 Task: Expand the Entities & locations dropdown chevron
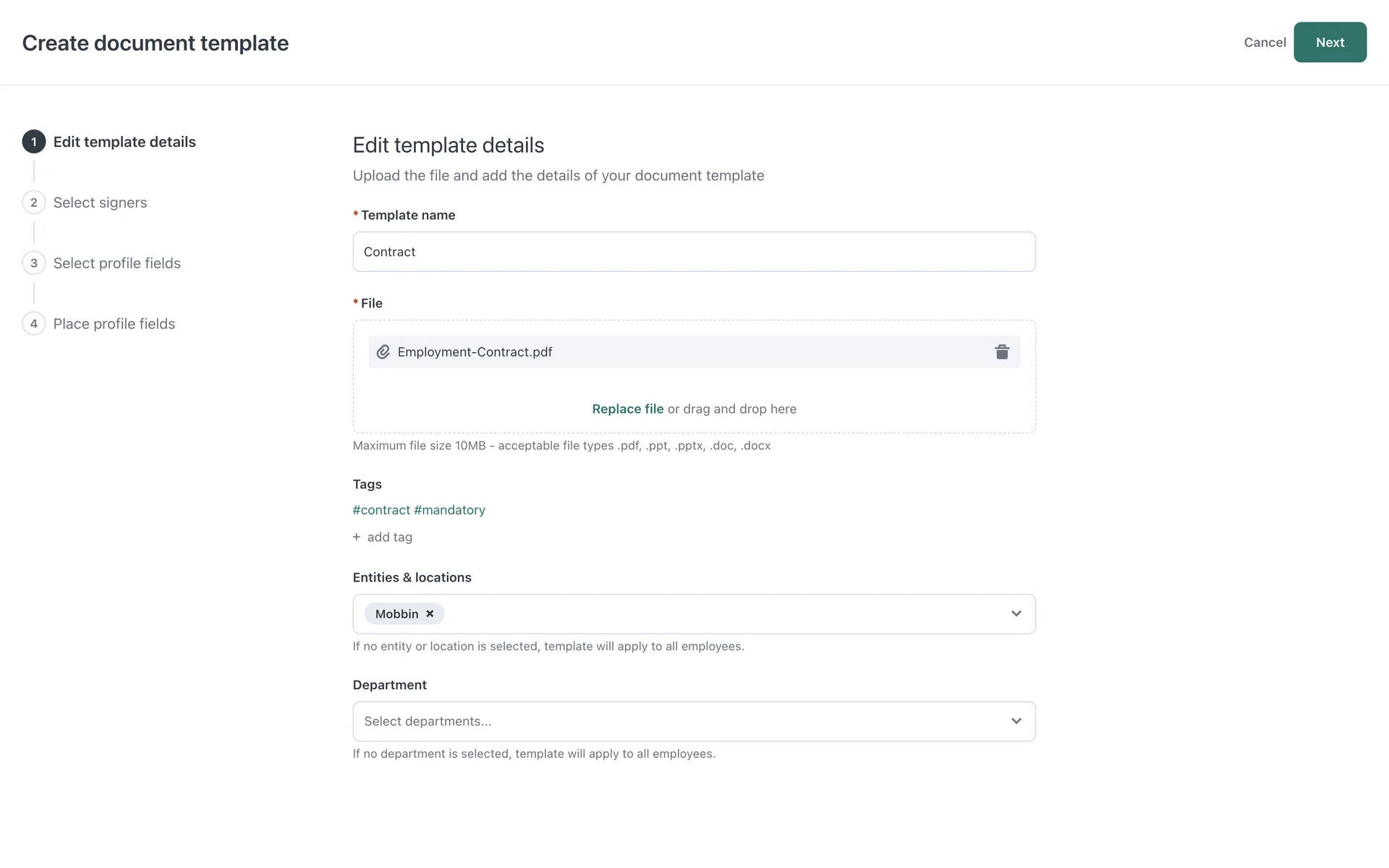point(1016,614)
